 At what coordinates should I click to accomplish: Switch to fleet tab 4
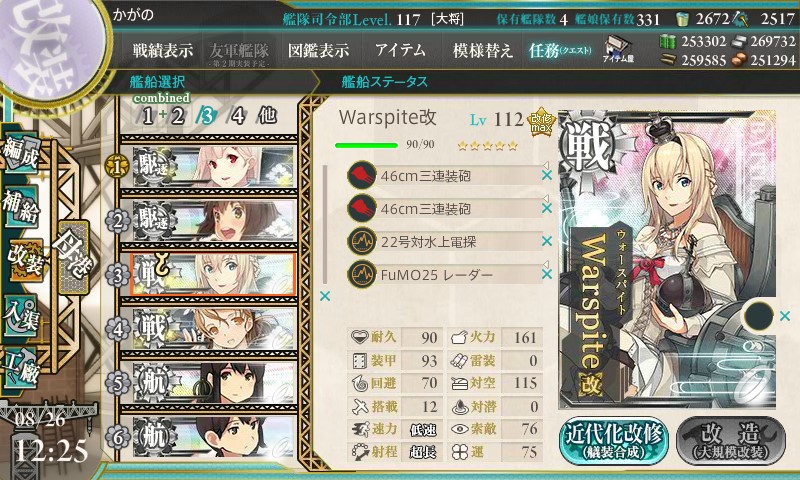[237, 116]
